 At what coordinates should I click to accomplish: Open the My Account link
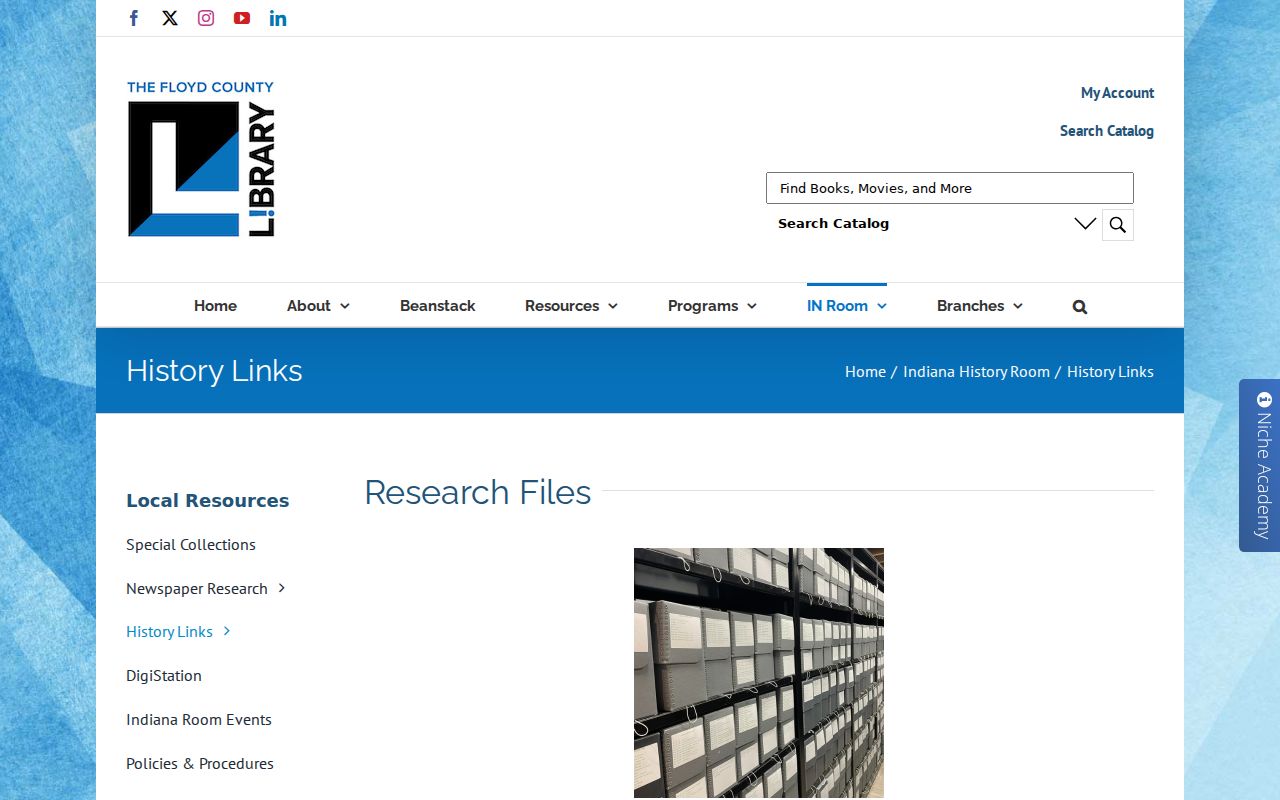(1117, 93)
